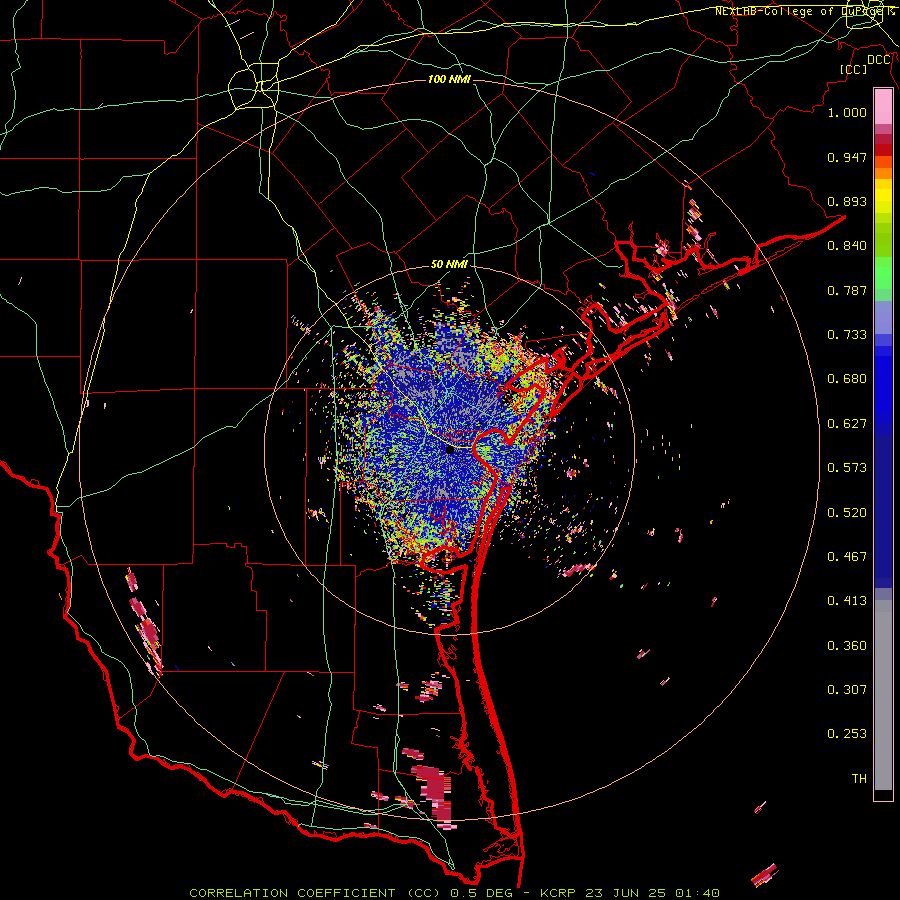Image resolution: width=900 pixels, height=900 pixels.
Task: Select the 0.360 legend value
Action: tap(847, 646)
